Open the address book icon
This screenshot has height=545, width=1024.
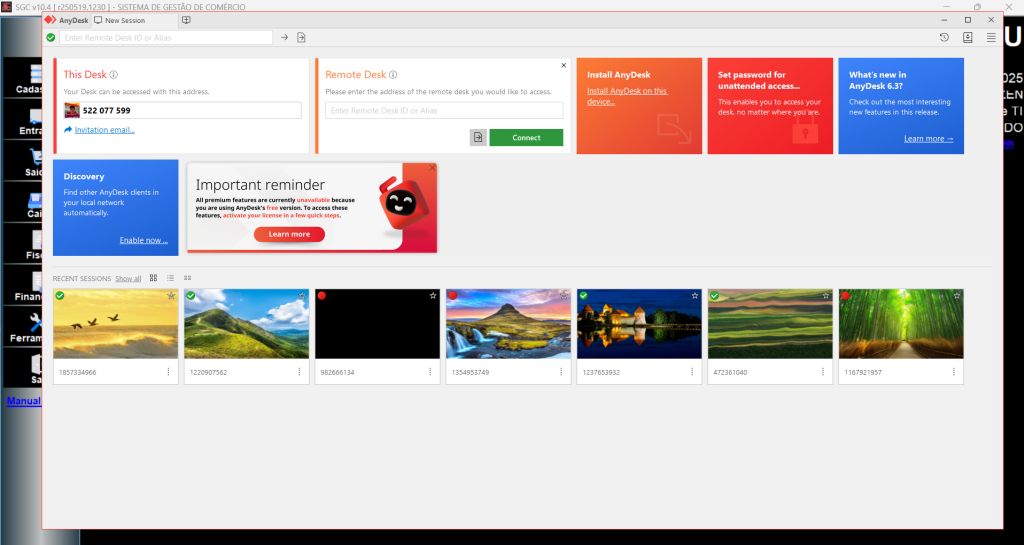968,38
